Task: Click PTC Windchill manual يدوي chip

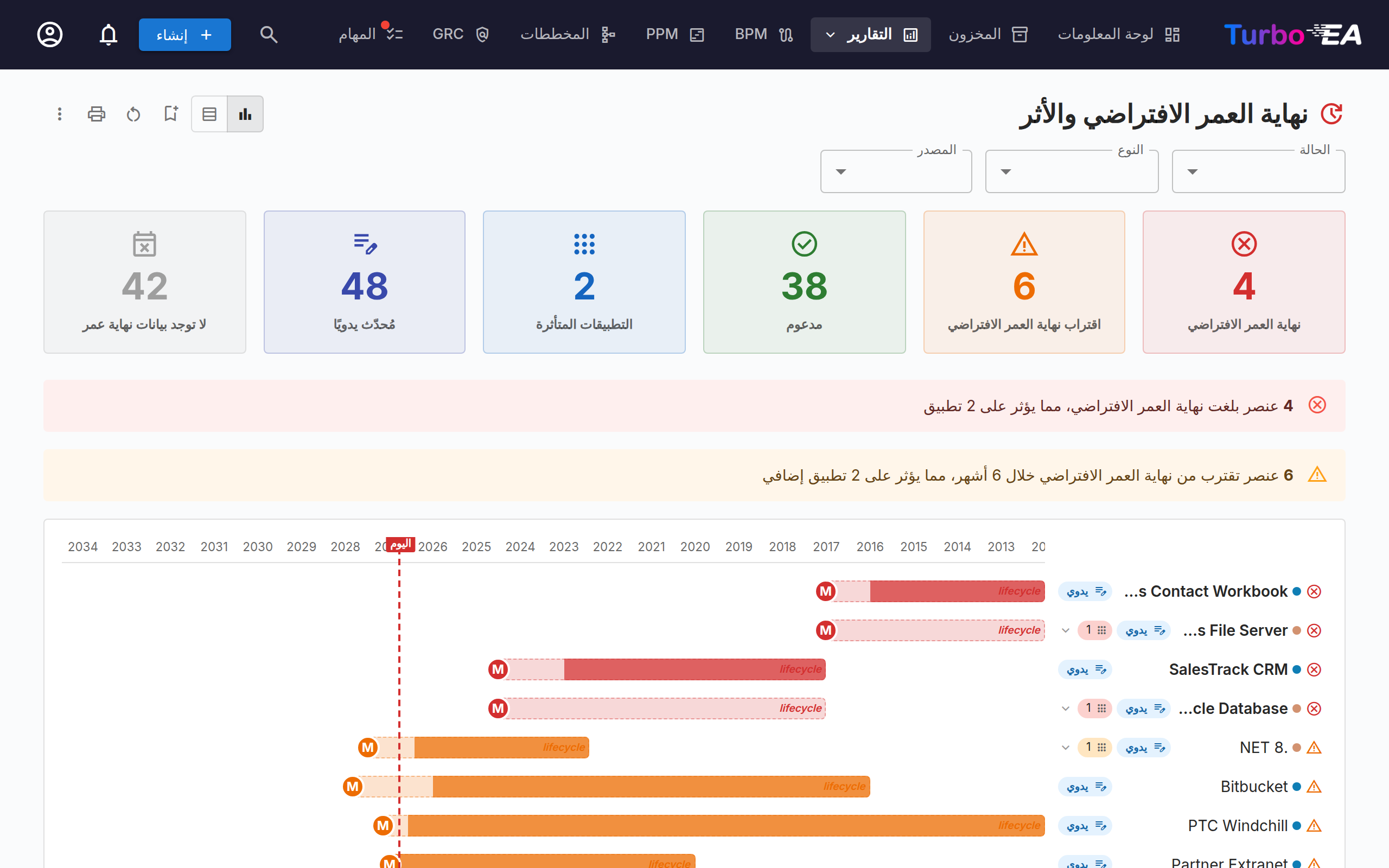Action: pos(1085,826)
